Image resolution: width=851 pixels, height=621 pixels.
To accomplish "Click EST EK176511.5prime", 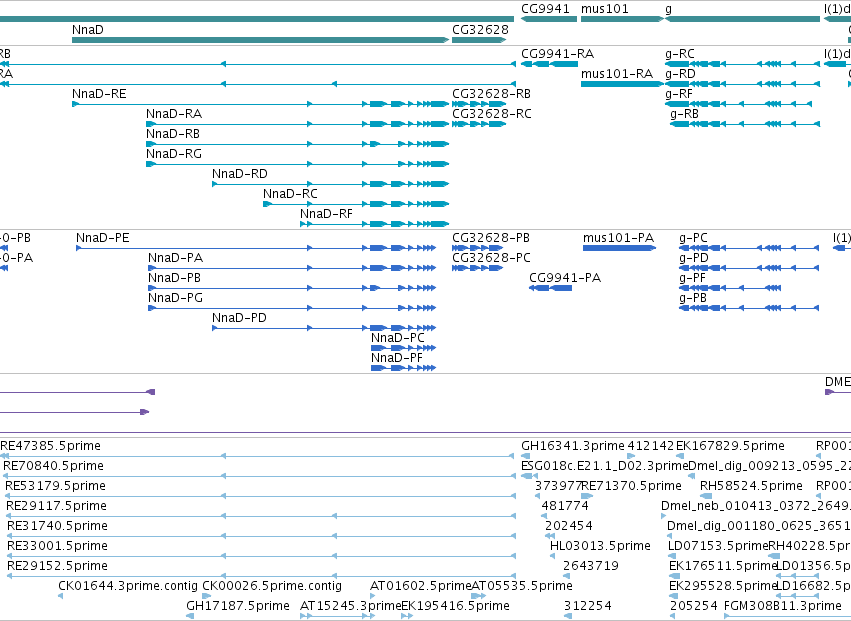I will click(x=675, y=576).
